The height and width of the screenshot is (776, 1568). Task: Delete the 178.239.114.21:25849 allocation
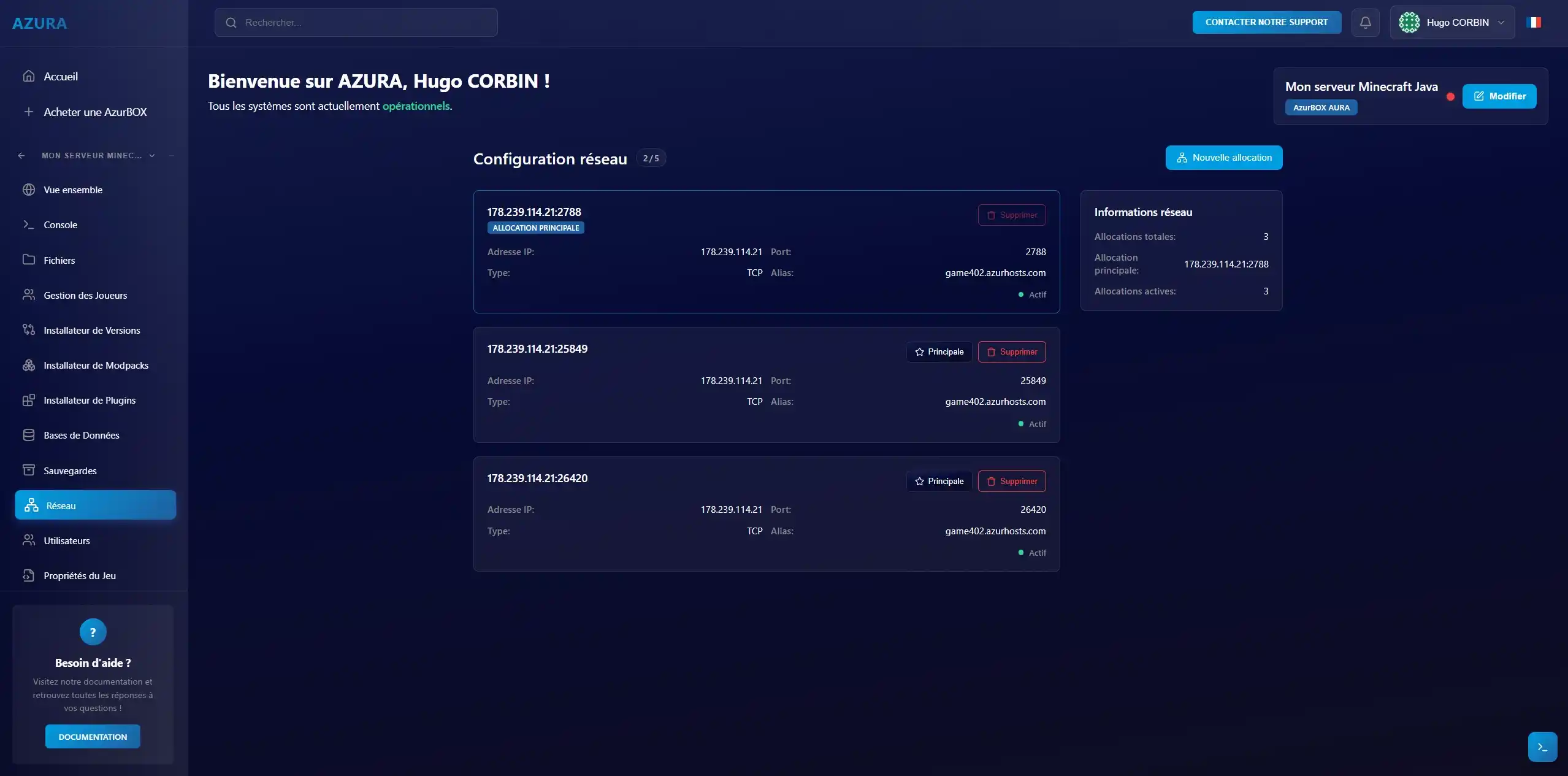(x=1011, y=352)
